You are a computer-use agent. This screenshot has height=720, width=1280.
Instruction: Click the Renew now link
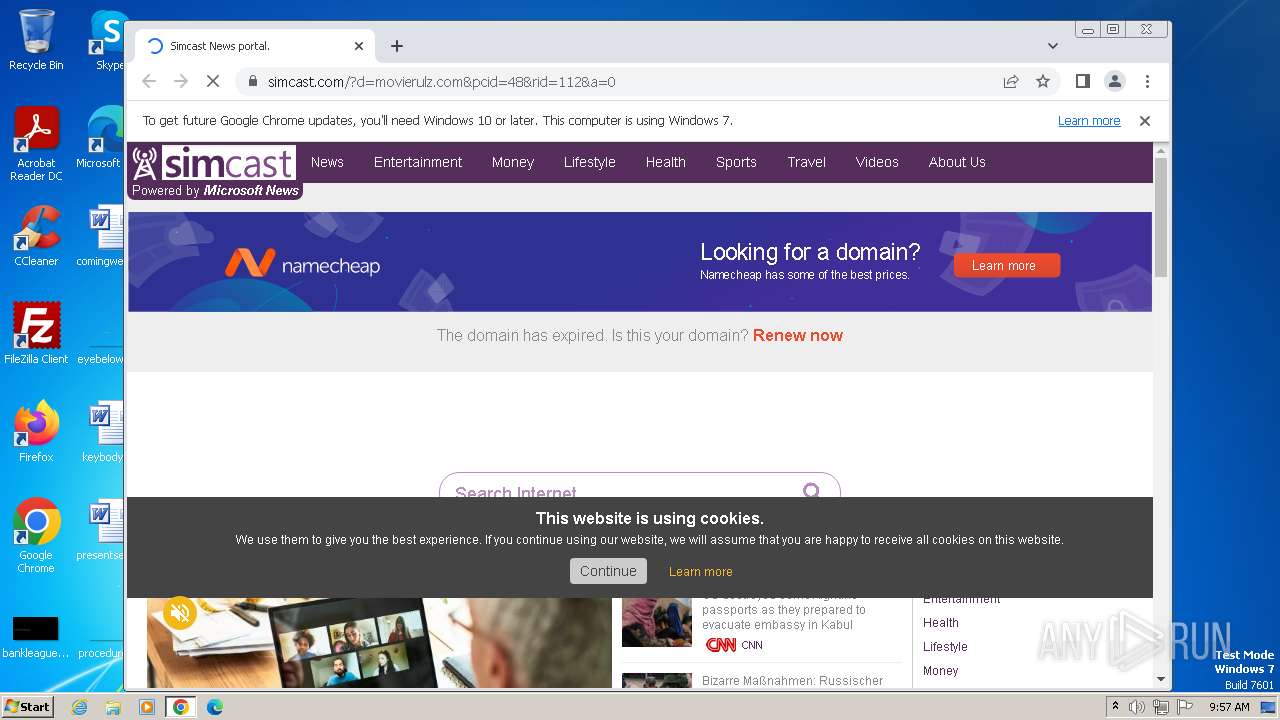point(798,335)
